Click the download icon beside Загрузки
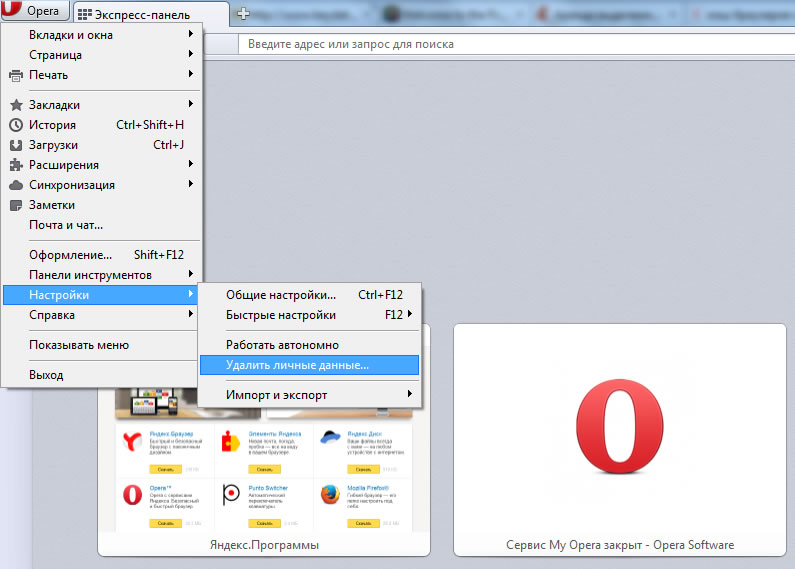The width and height of the screenshot is (795, 569). click(x=16, y=145)
